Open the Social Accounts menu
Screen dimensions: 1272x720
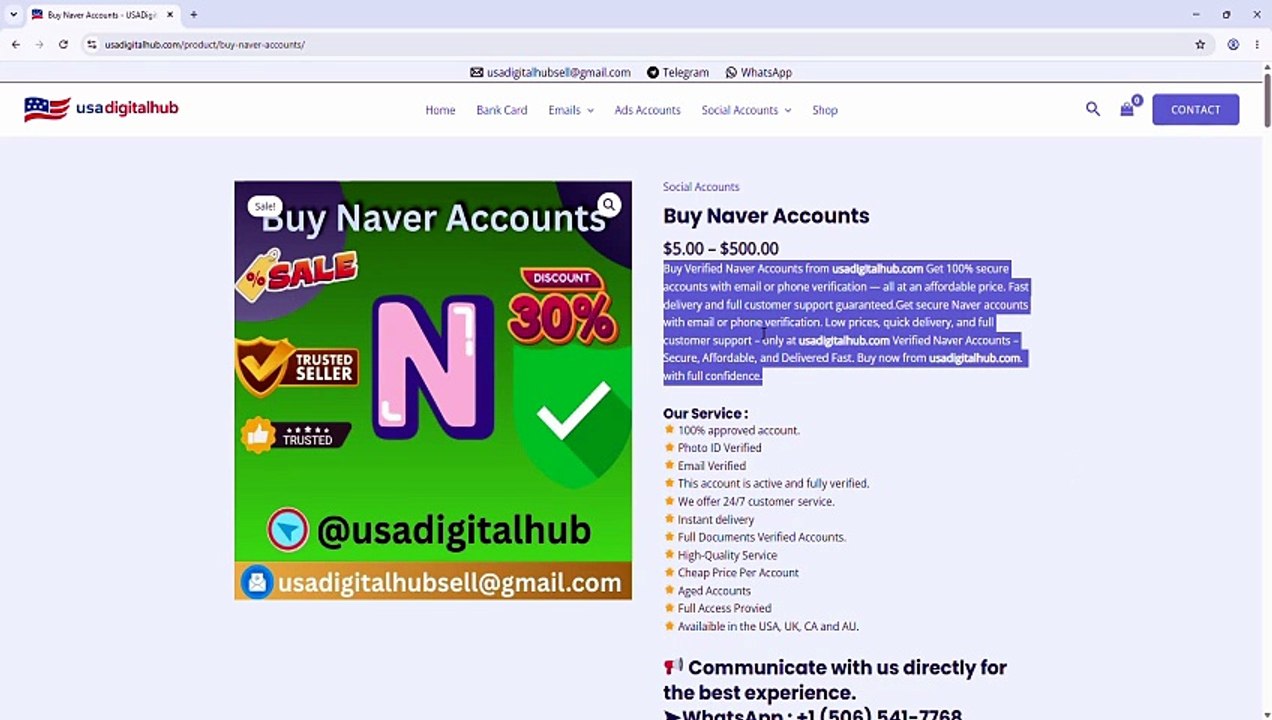[739, 110]
